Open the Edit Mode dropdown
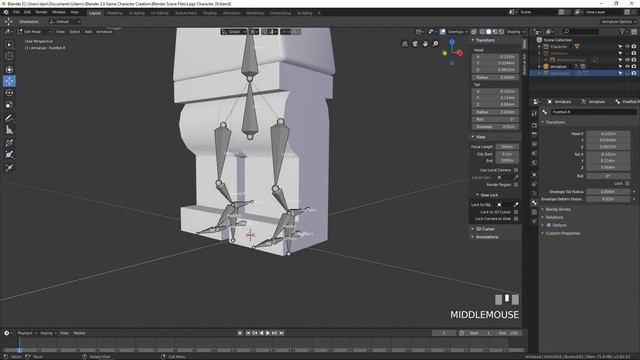This screenshot has width=640, height=360. tap(34, 31)
